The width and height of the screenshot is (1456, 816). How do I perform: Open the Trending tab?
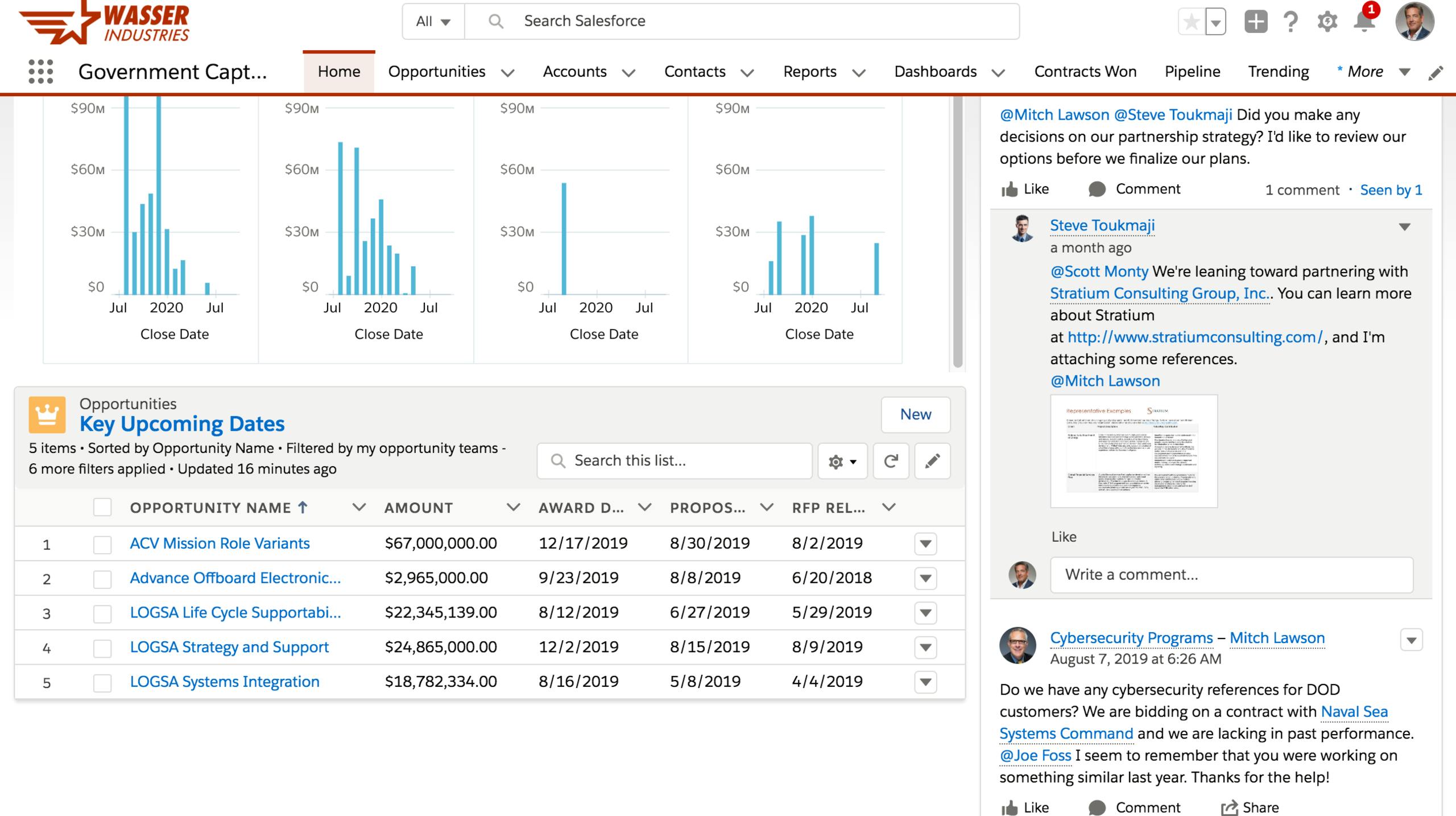pyautogui.click(x=1278, y=72)
